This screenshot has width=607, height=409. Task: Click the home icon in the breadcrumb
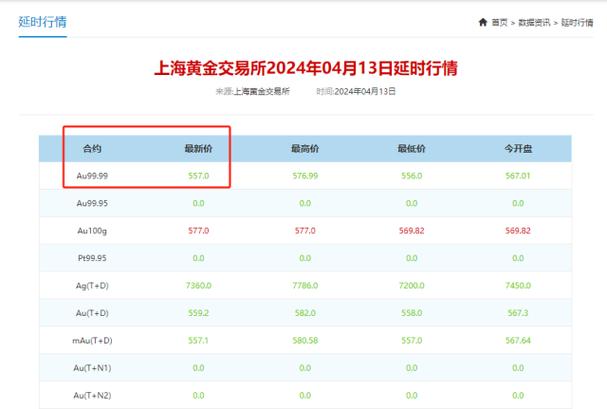pos(483,22)
